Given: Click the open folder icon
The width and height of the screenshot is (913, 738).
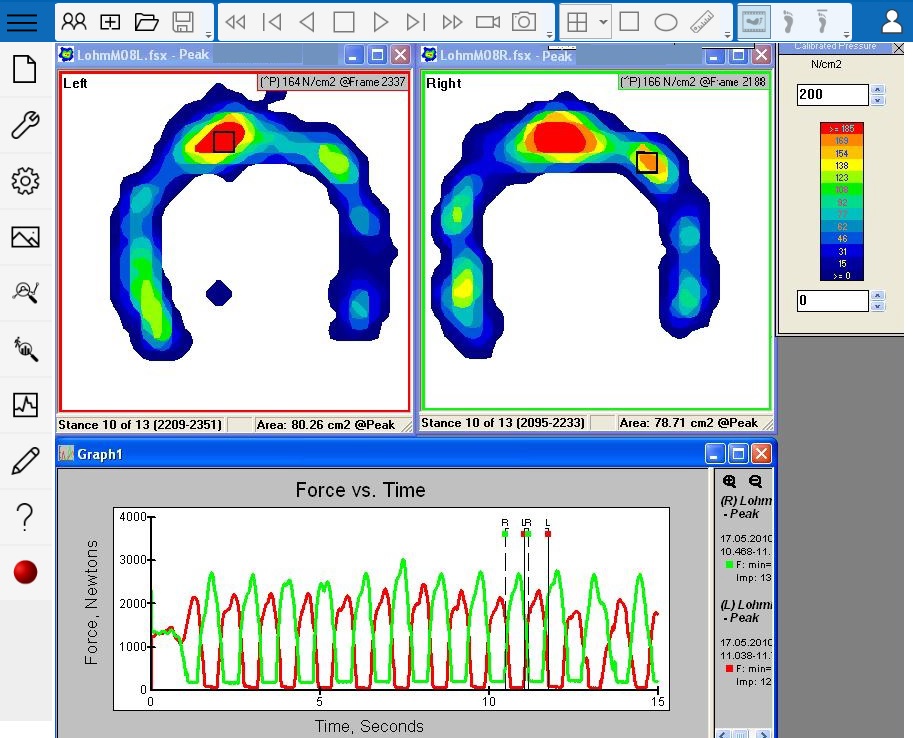Looking at the screenshot, I should pos(146,22).
